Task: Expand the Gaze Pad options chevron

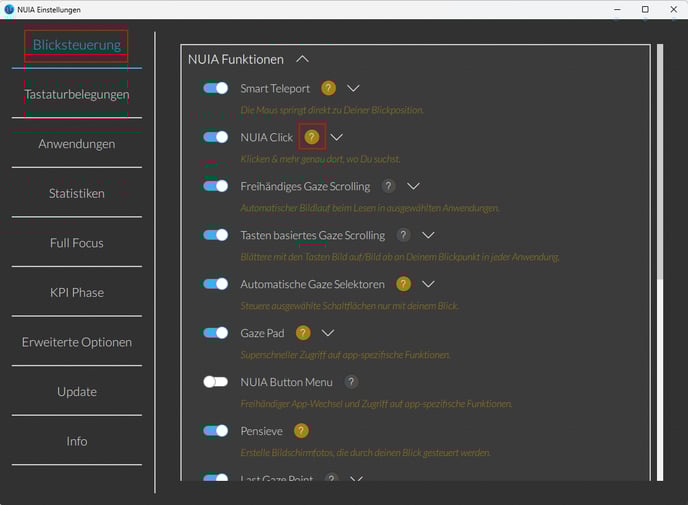Action: [x=328, y=333]
